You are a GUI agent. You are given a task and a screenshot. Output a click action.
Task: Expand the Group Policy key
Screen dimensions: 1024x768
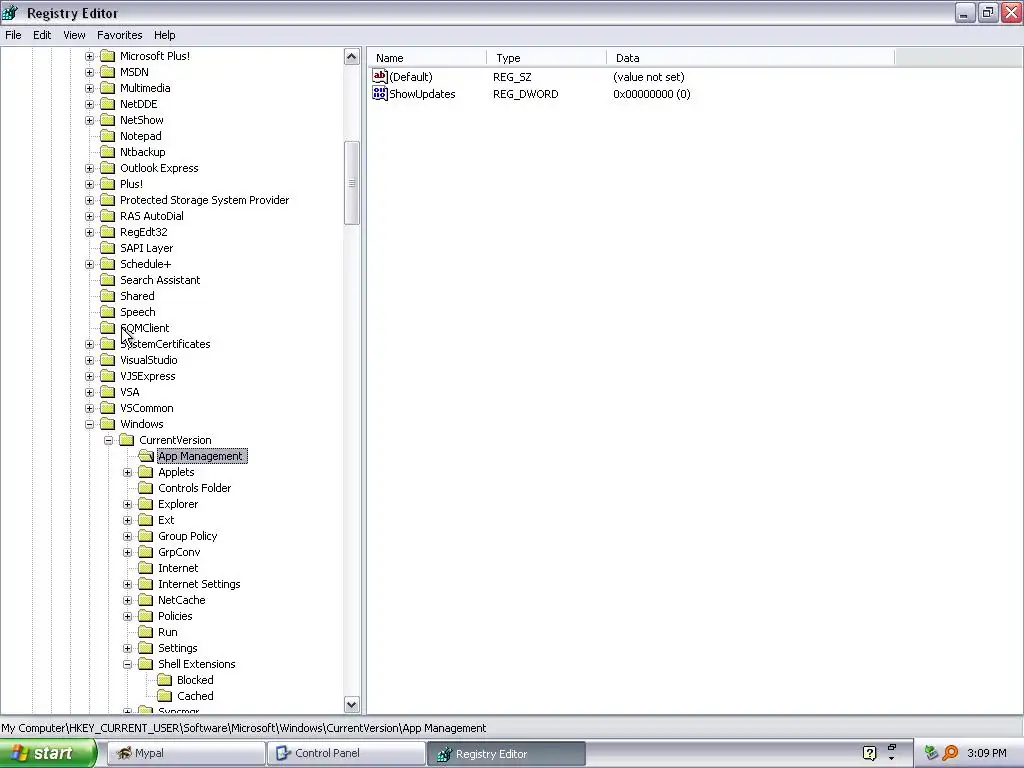click(x=127, y=536)
